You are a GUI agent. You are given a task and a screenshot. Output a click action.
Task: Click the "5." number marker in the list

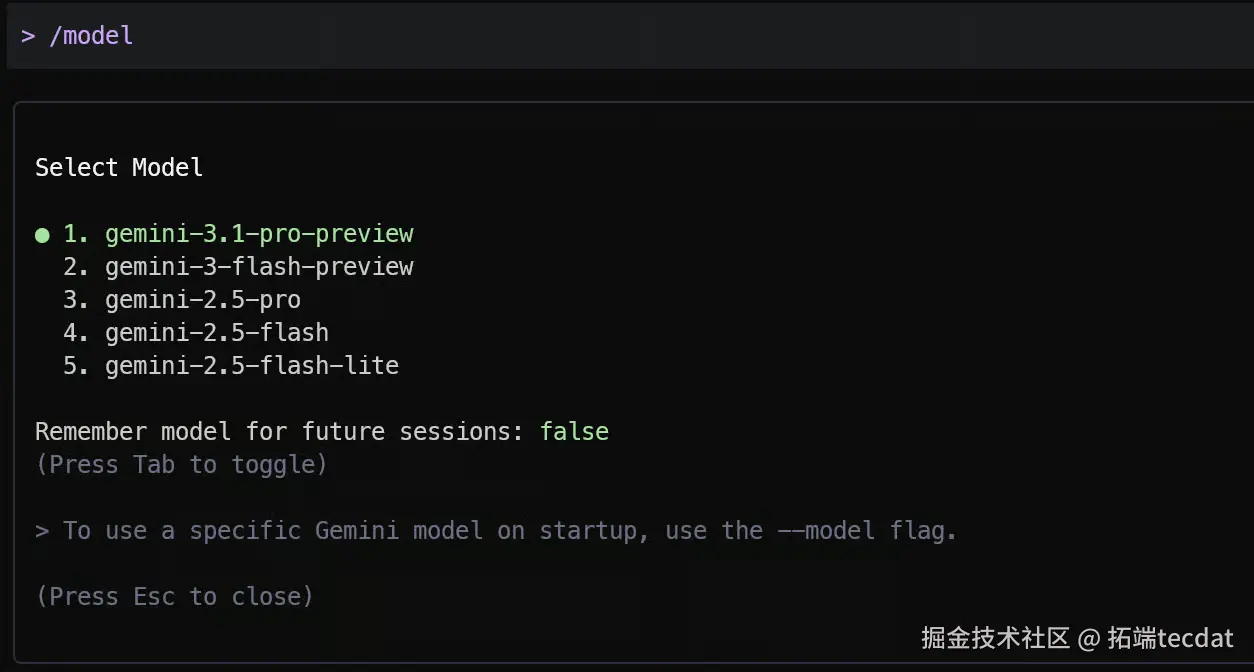coord(77,366)
